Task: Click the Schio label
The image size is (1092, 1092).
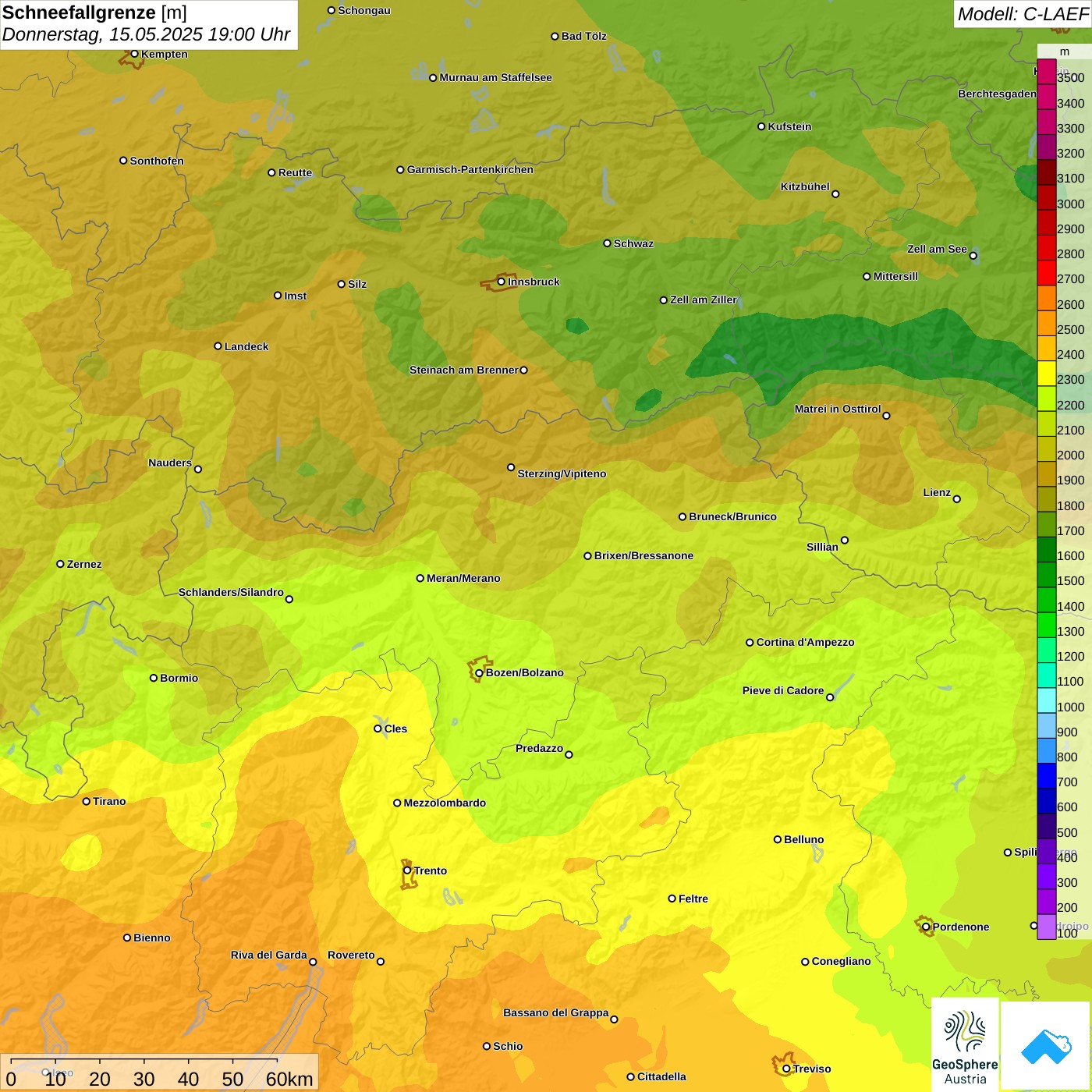Action: tap(508, 1046)
